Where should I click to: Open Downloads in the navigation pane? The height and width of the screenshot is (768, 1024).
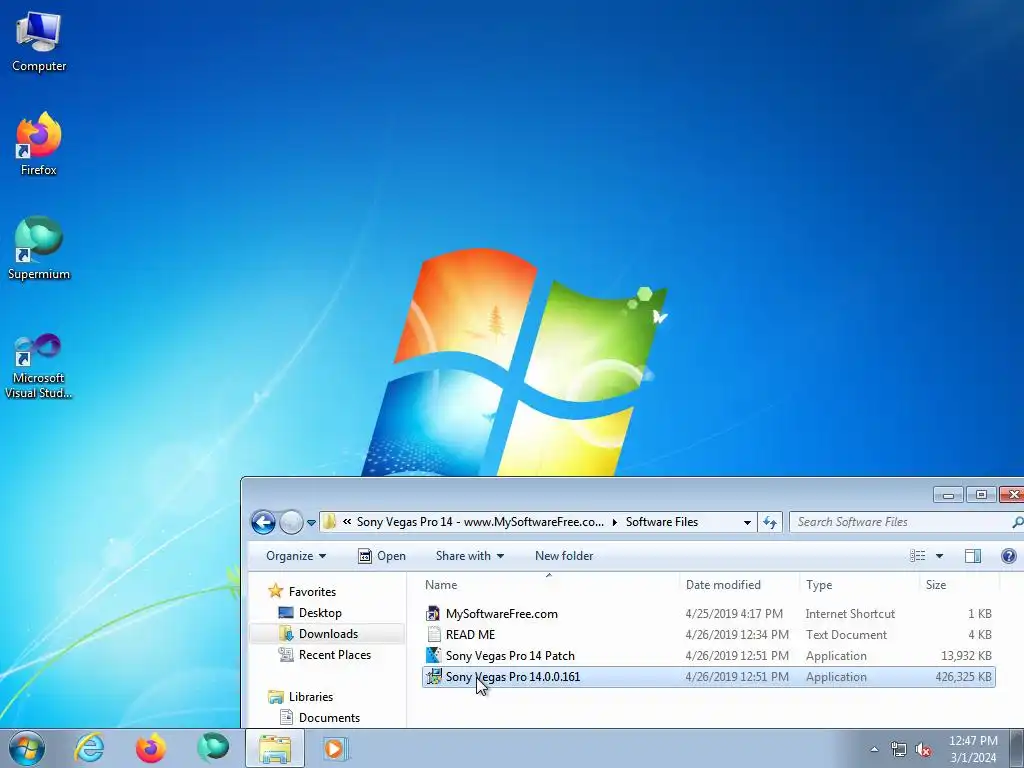pos(319,633)
